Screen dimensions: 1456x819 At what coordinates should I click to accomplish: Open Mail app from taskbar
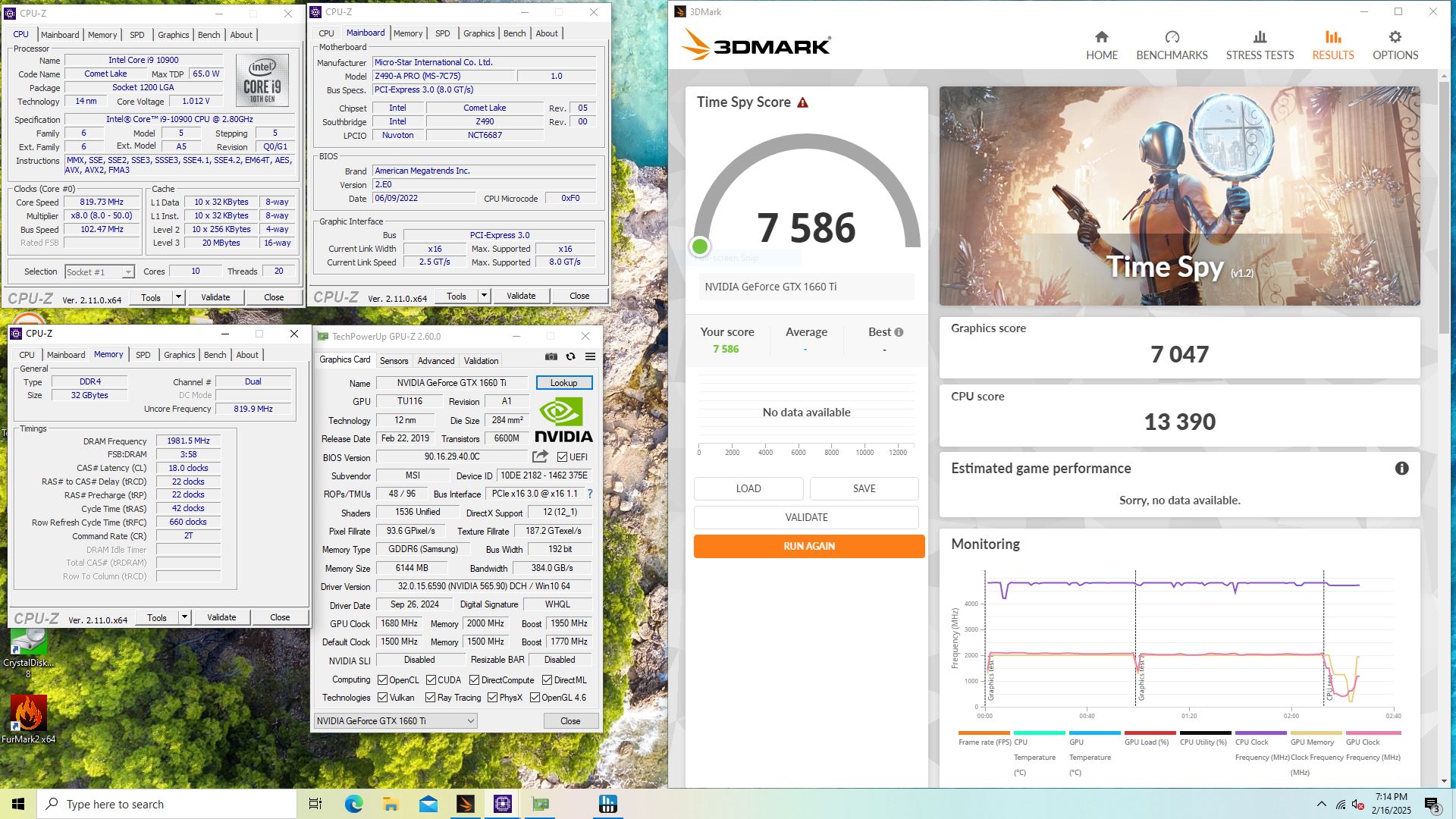point(428,804)
